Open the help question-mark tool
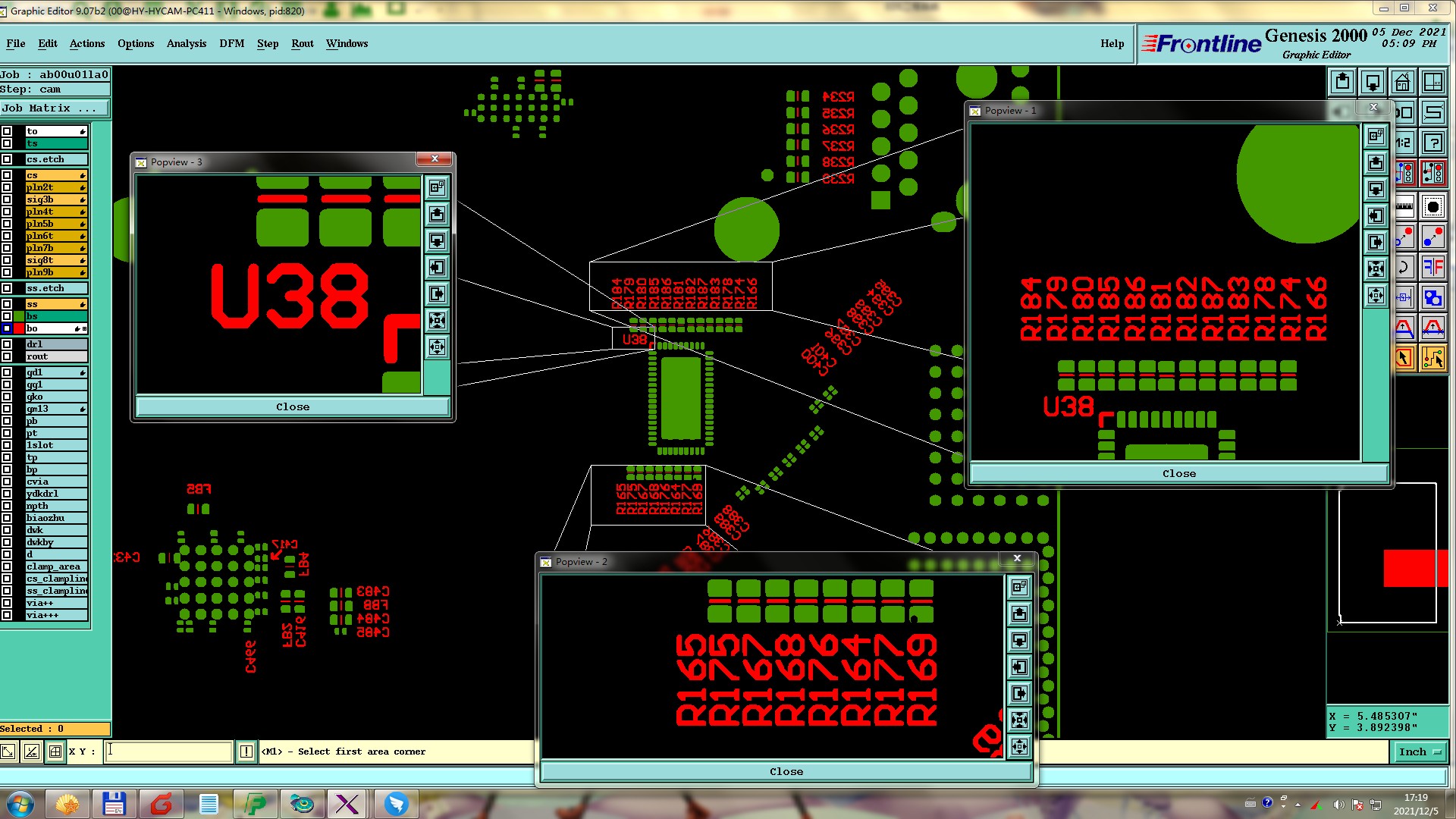This screenshot has width=1456, height=819. pyautogui.click(x=1432, y=143)
